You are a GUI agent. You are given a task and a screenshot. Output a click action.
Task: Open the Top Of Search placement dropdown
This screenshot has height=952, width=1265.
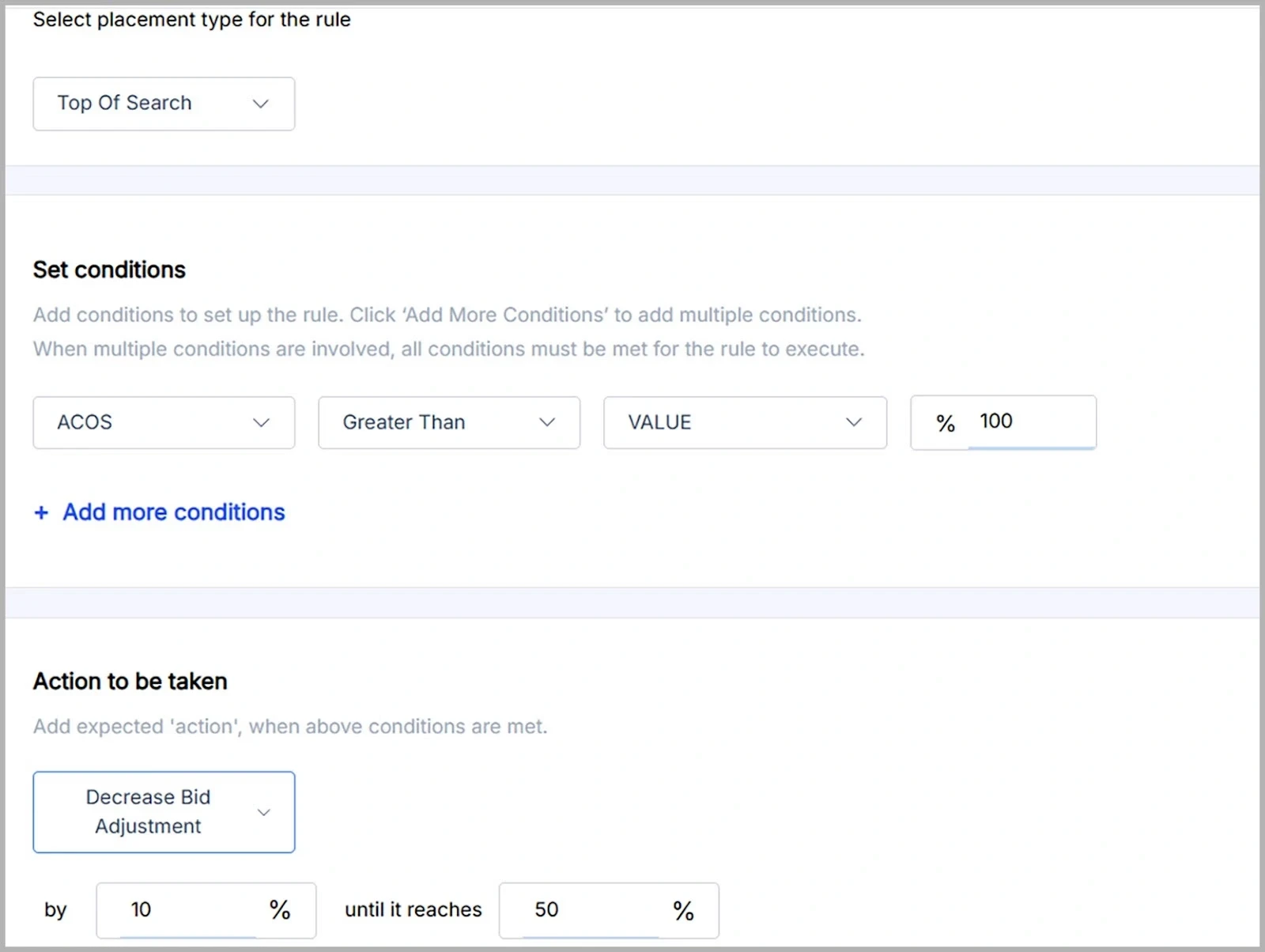[164, 104]
